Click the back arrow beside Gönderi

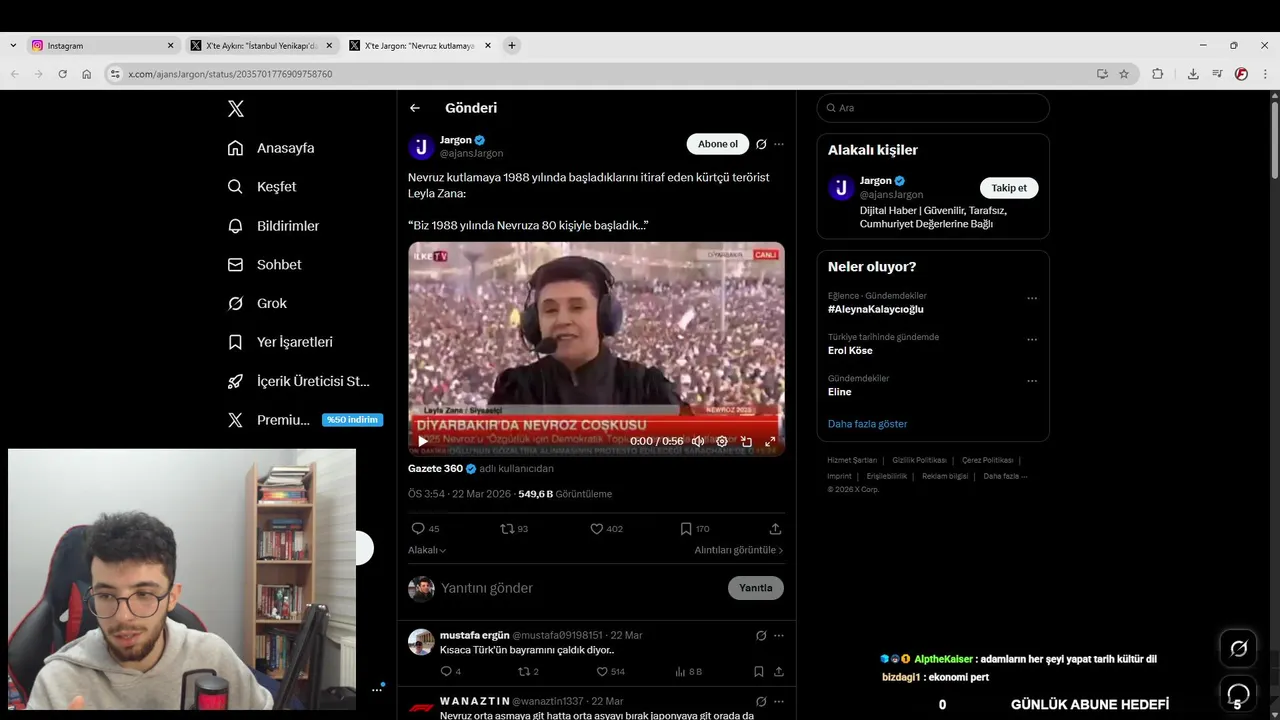[x=415, y=108]
